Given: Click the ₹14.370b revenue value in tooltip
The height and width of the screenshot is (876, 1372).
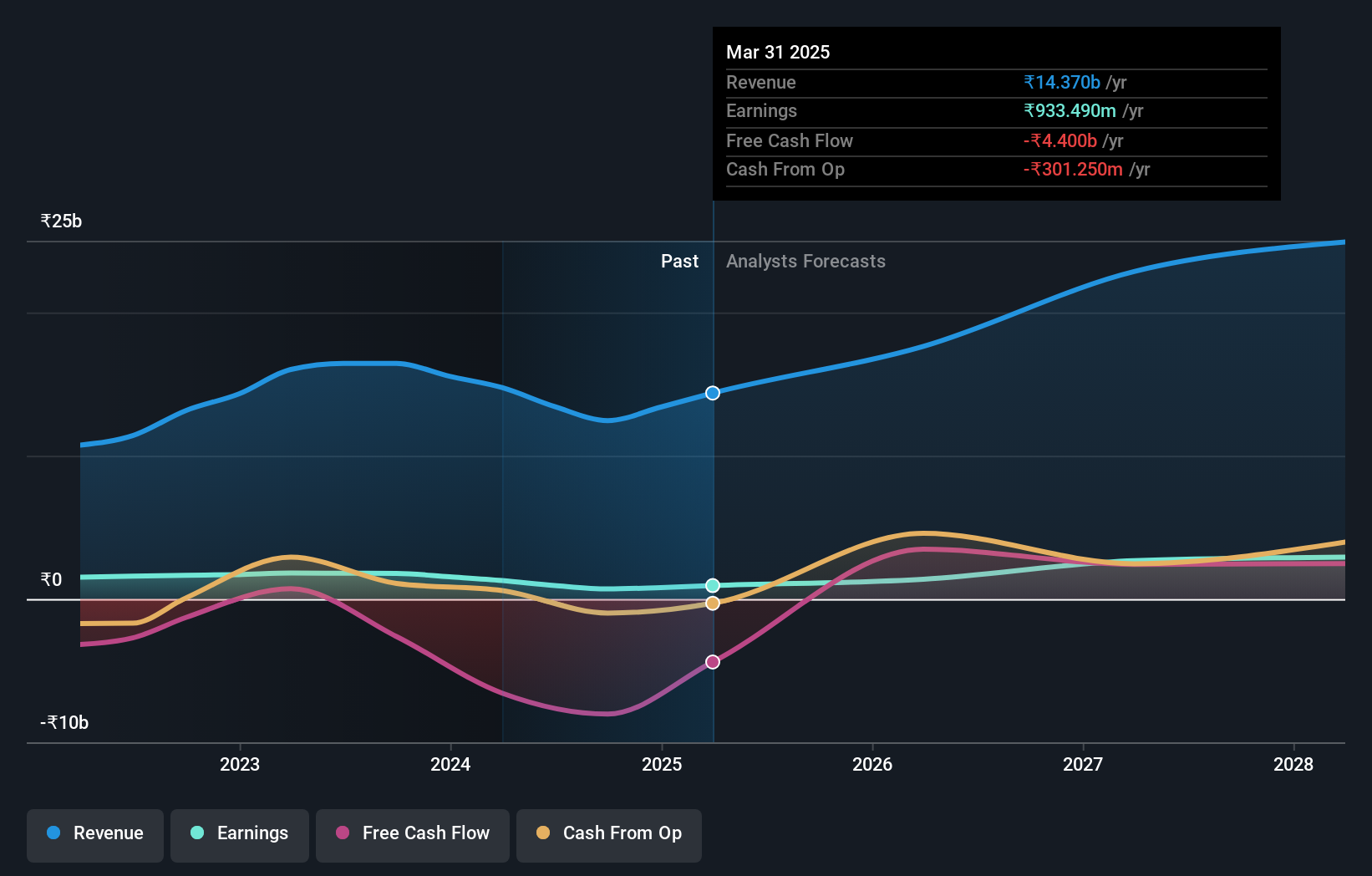Looking at the screenshot, I should click(1062, 82).
